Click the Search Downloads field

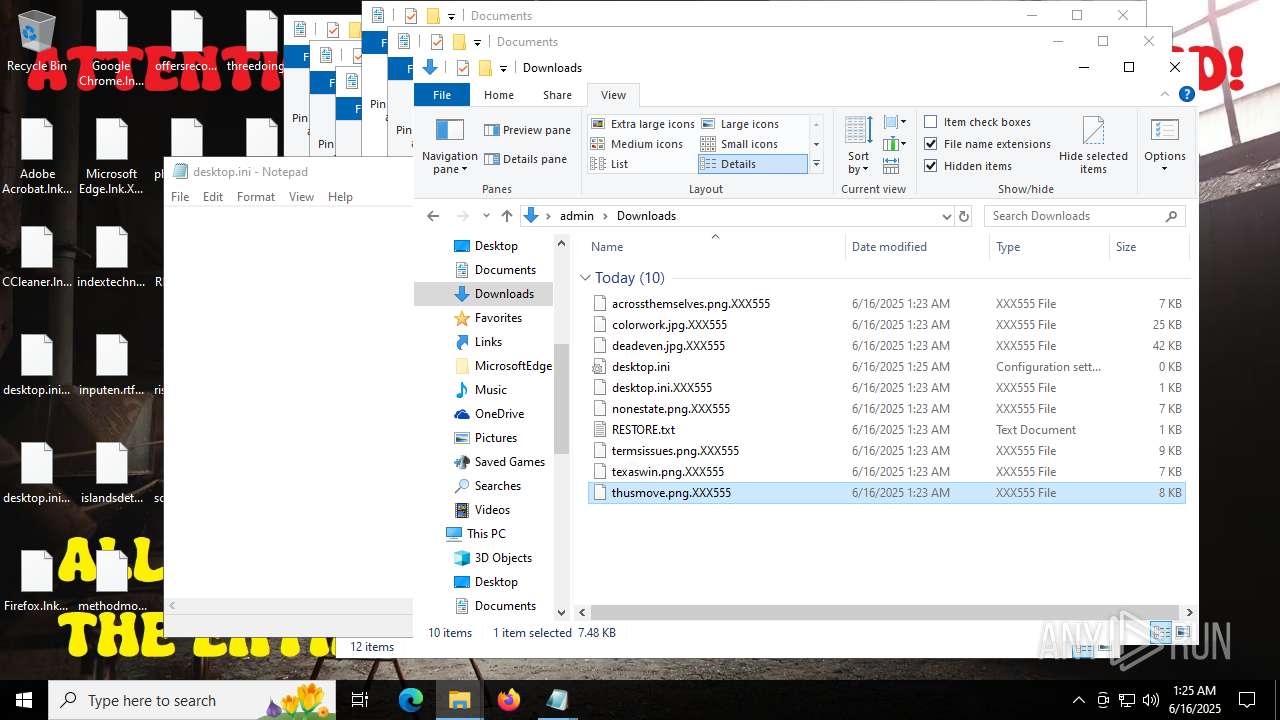pyautogui.click(x=1075, y=216)
